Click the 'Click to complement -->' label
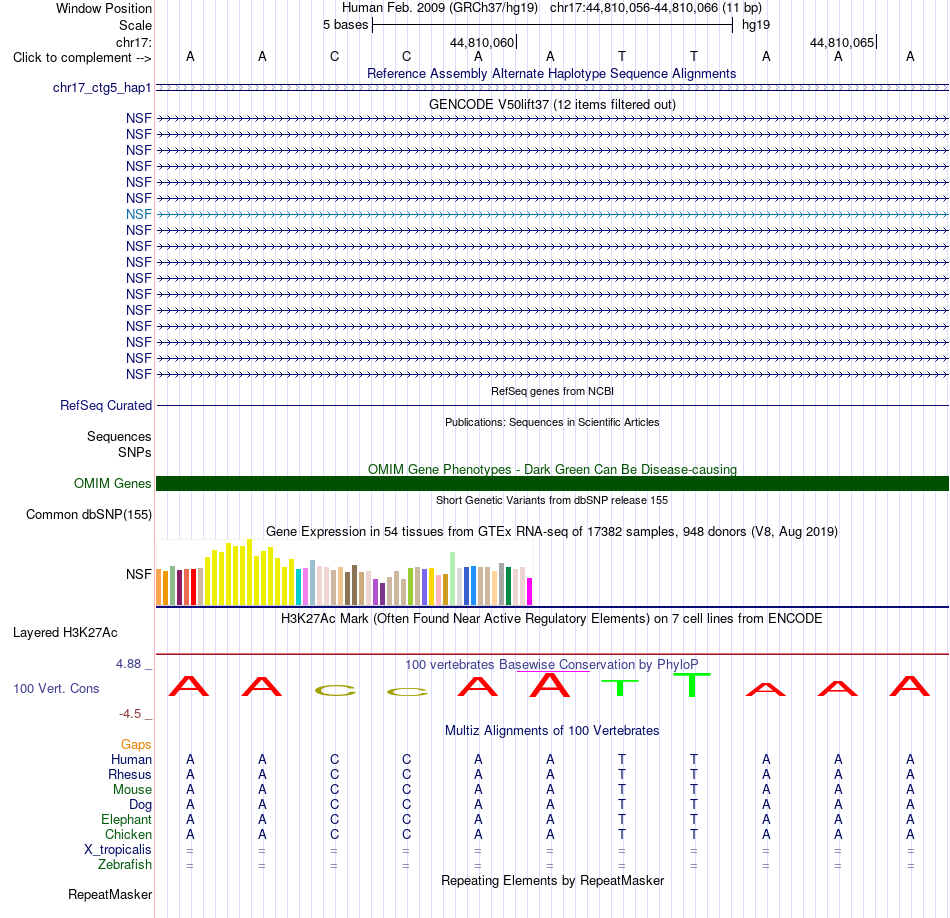The width and height of the screenshot is (950, 918). [82, 58]
